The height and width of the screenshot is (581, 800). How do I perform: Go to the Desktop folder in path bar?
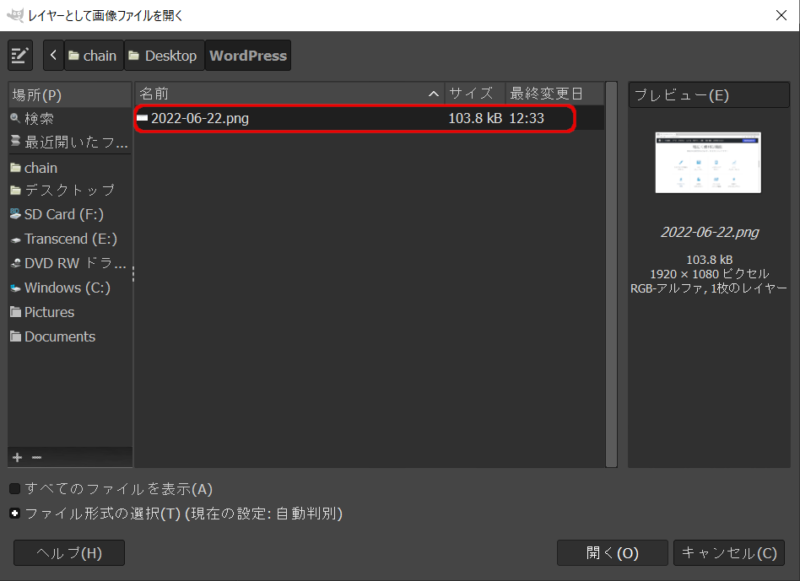tap(164, 55)
